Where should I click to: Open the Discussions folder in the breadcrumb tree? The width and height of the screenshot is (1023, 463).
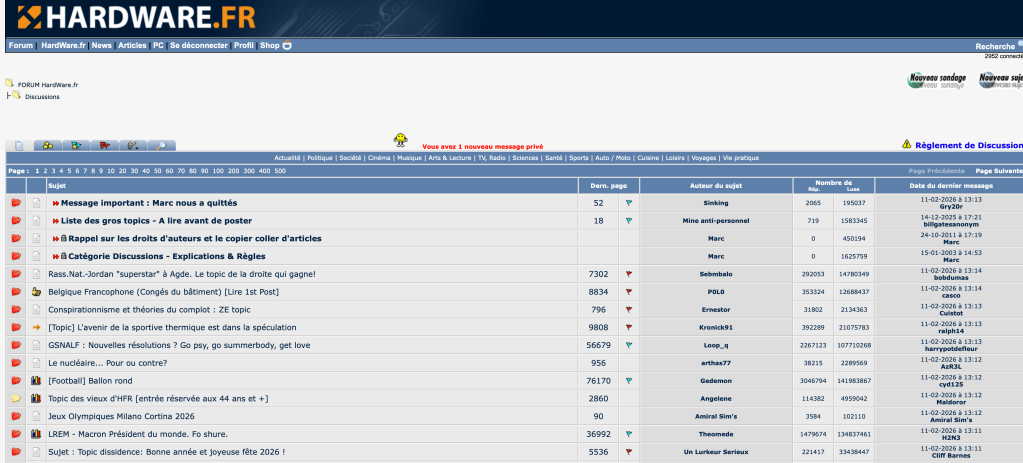42,97
